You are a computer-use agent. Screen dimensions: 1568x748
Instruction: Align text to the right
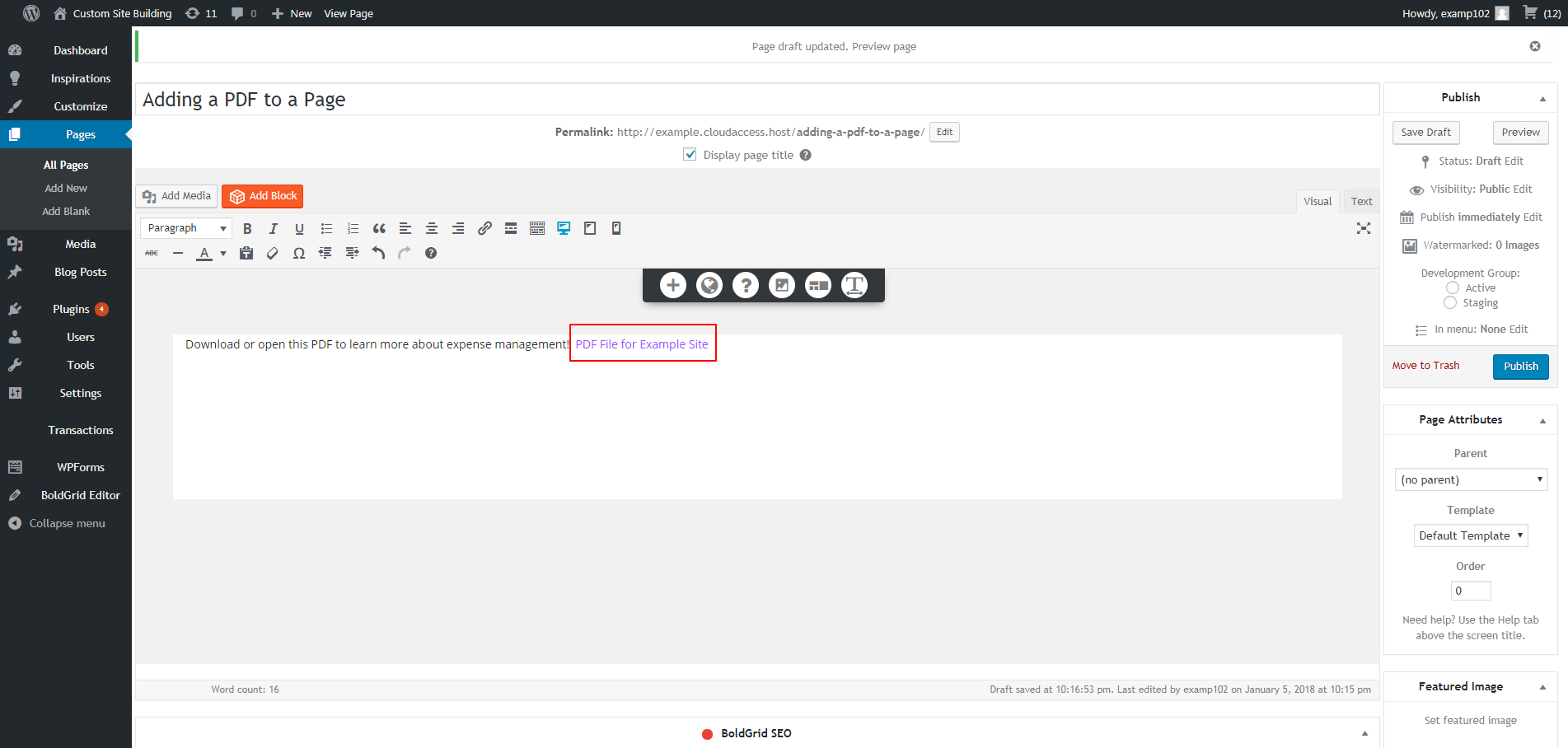pos(458,229)
